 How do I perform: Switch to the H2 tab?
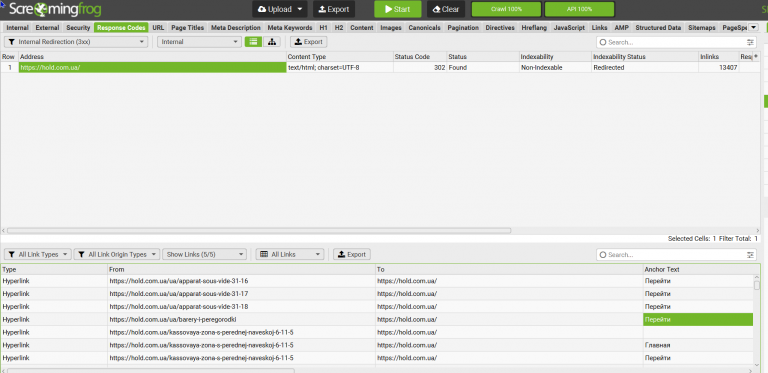click(339, 28)
